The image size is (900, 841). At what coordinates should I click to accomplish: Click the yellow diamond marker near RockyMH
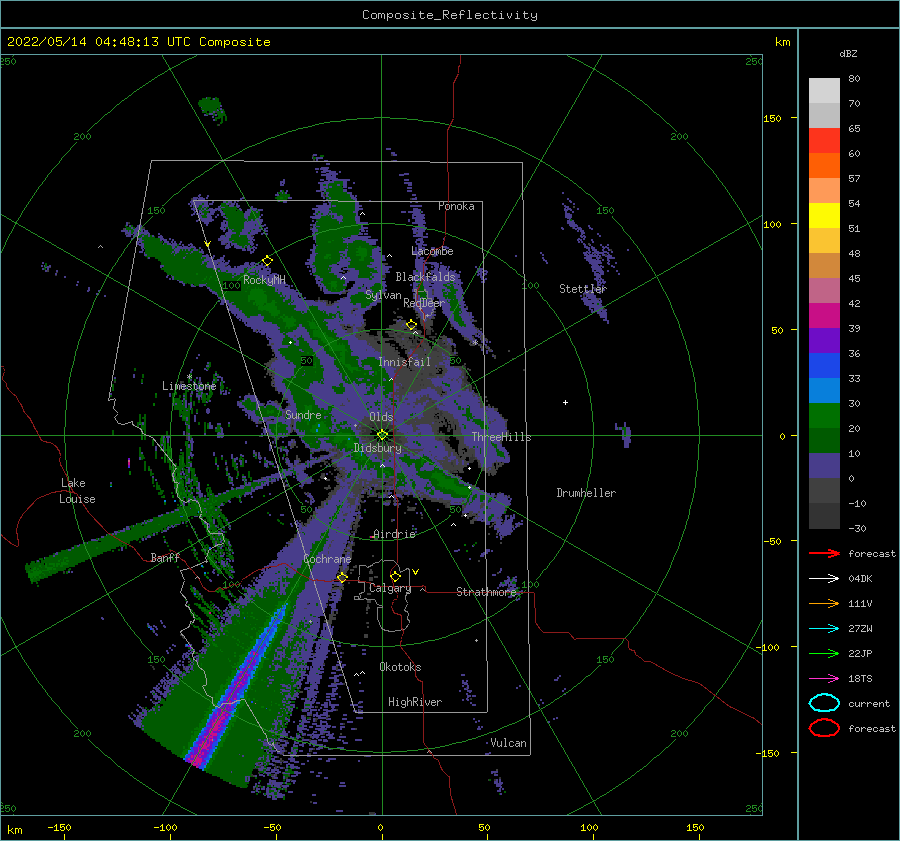(267, 261)
